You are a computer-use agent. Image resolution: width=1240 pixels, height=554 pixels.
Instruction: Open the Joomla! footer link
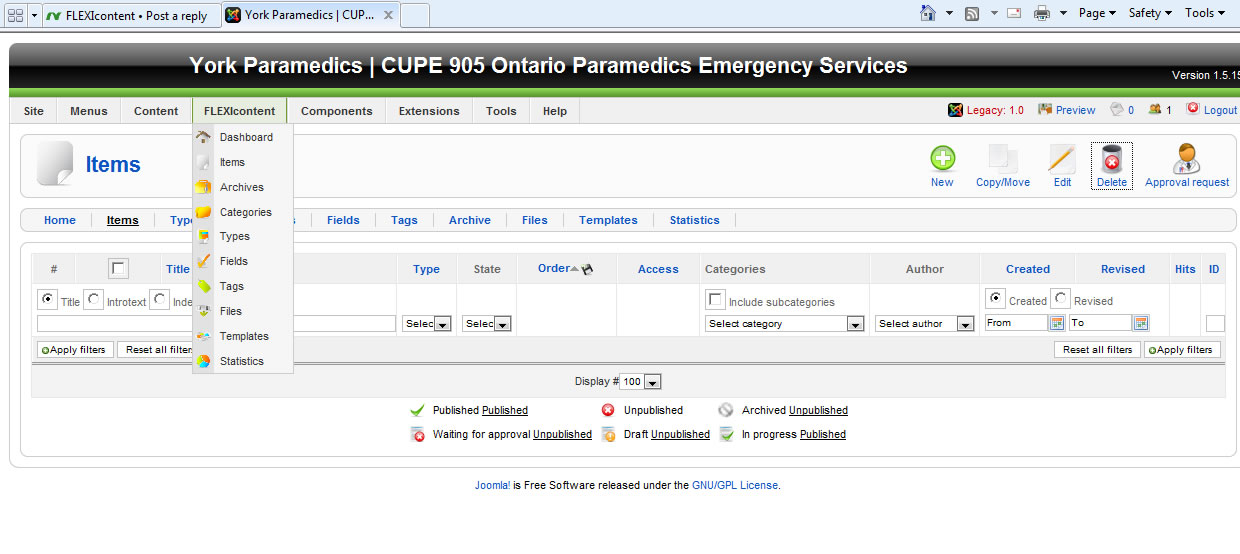(492, 485)
